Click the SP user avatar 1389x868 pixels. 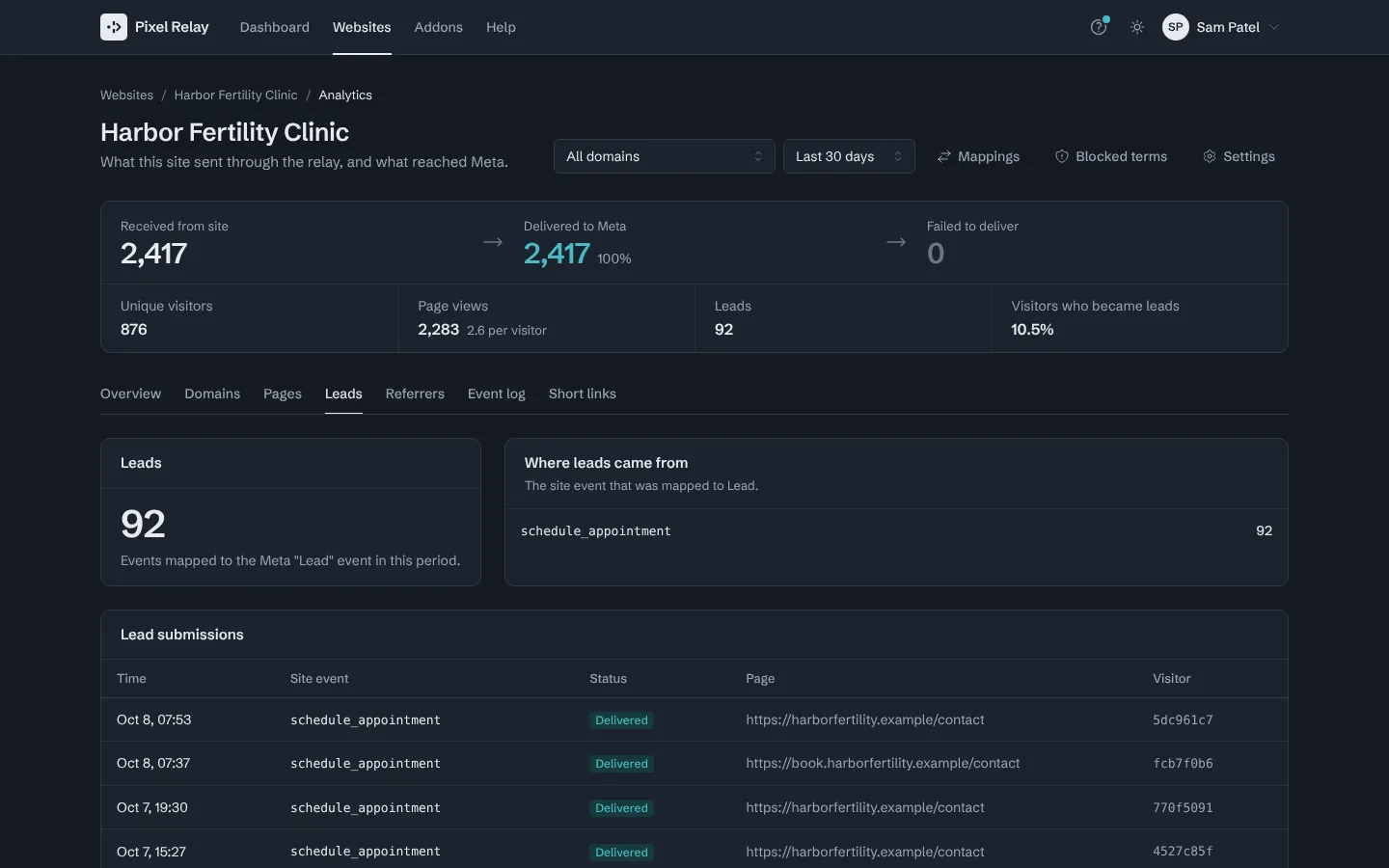[x=1175, y=27]
